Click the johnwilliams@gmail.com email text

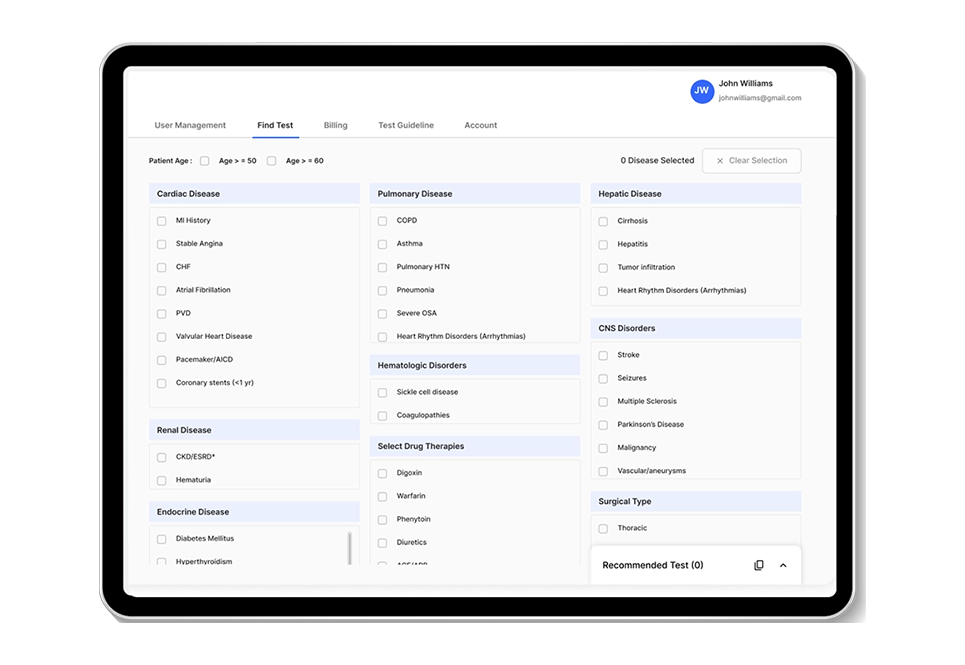click(x=760, y=98)
